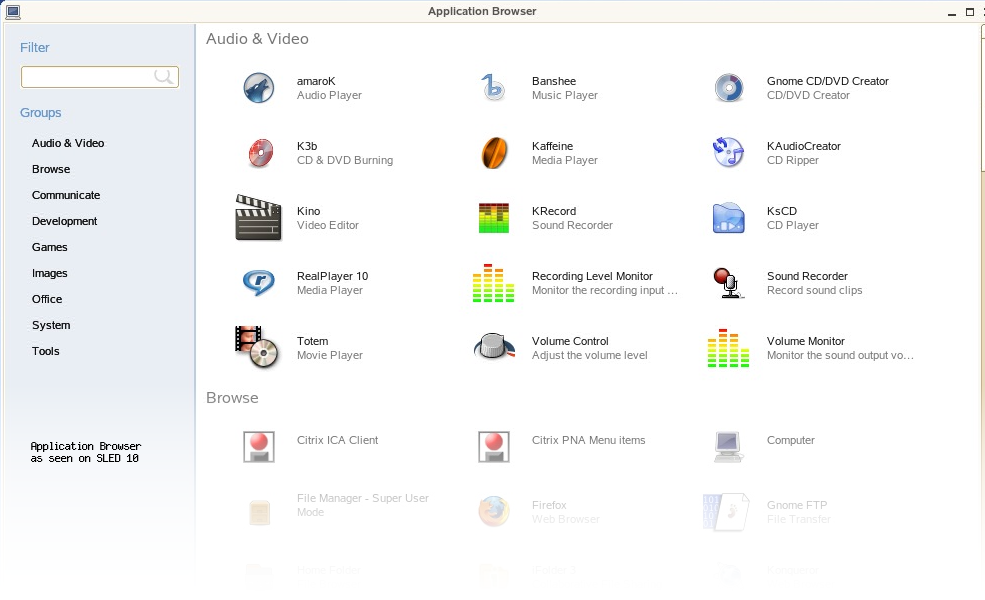
Task: Open the Kino video editor clapperboard icon
Action: (x=258, y=218)
